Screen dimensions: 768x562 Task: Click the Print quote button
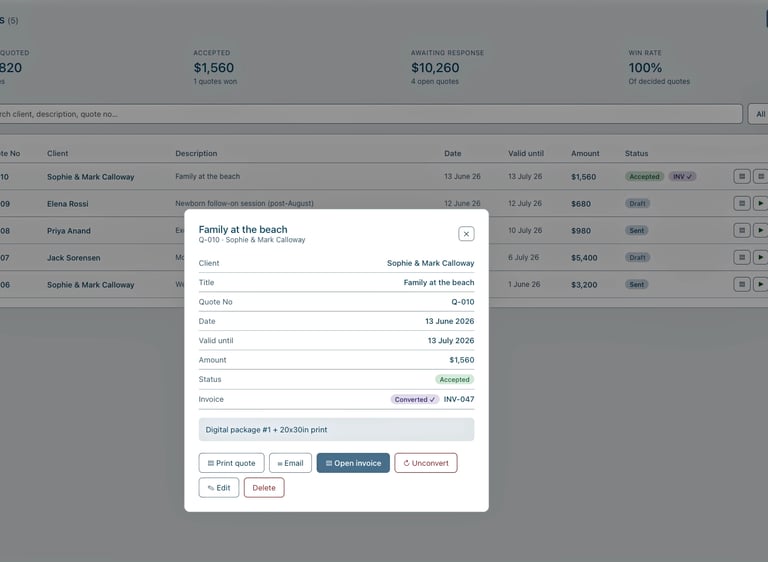click(231, 463)
